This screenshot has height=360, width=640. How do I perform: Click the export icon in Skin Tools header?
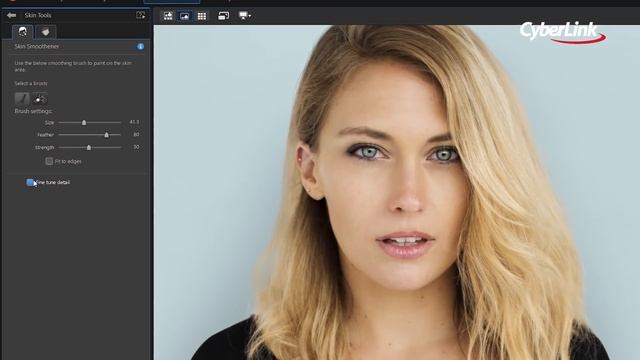click(140, 15)
